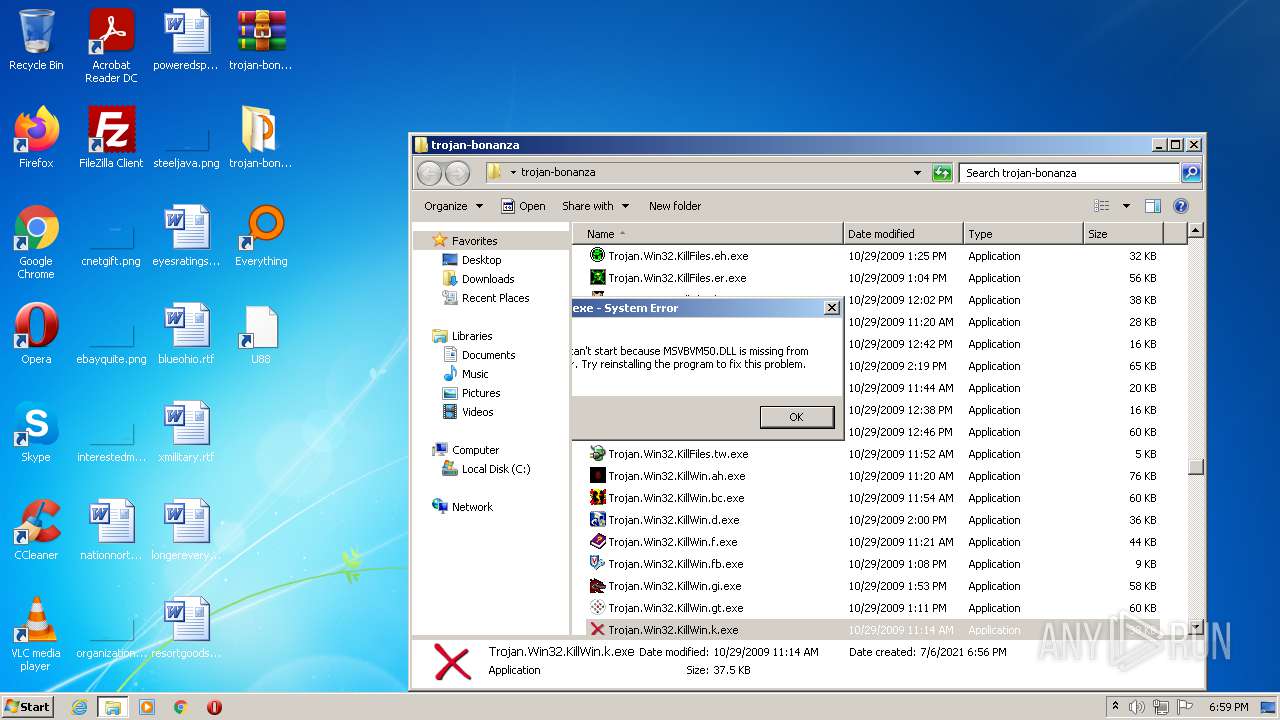The height and width of the screenshot is (720, 1280).
Task: Click the Search trojan-bonanza field
Action: 1068,173
